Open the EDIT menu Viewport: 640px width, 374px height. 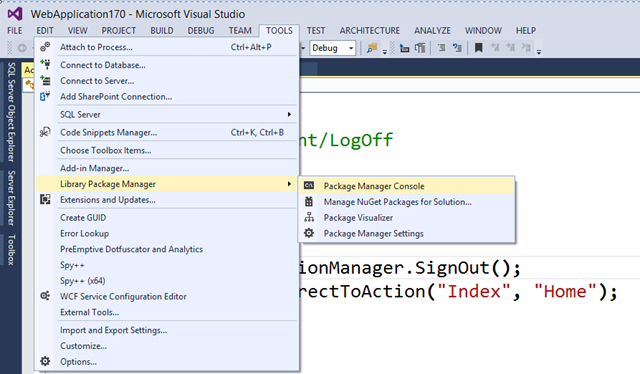(x=45, y=31)
